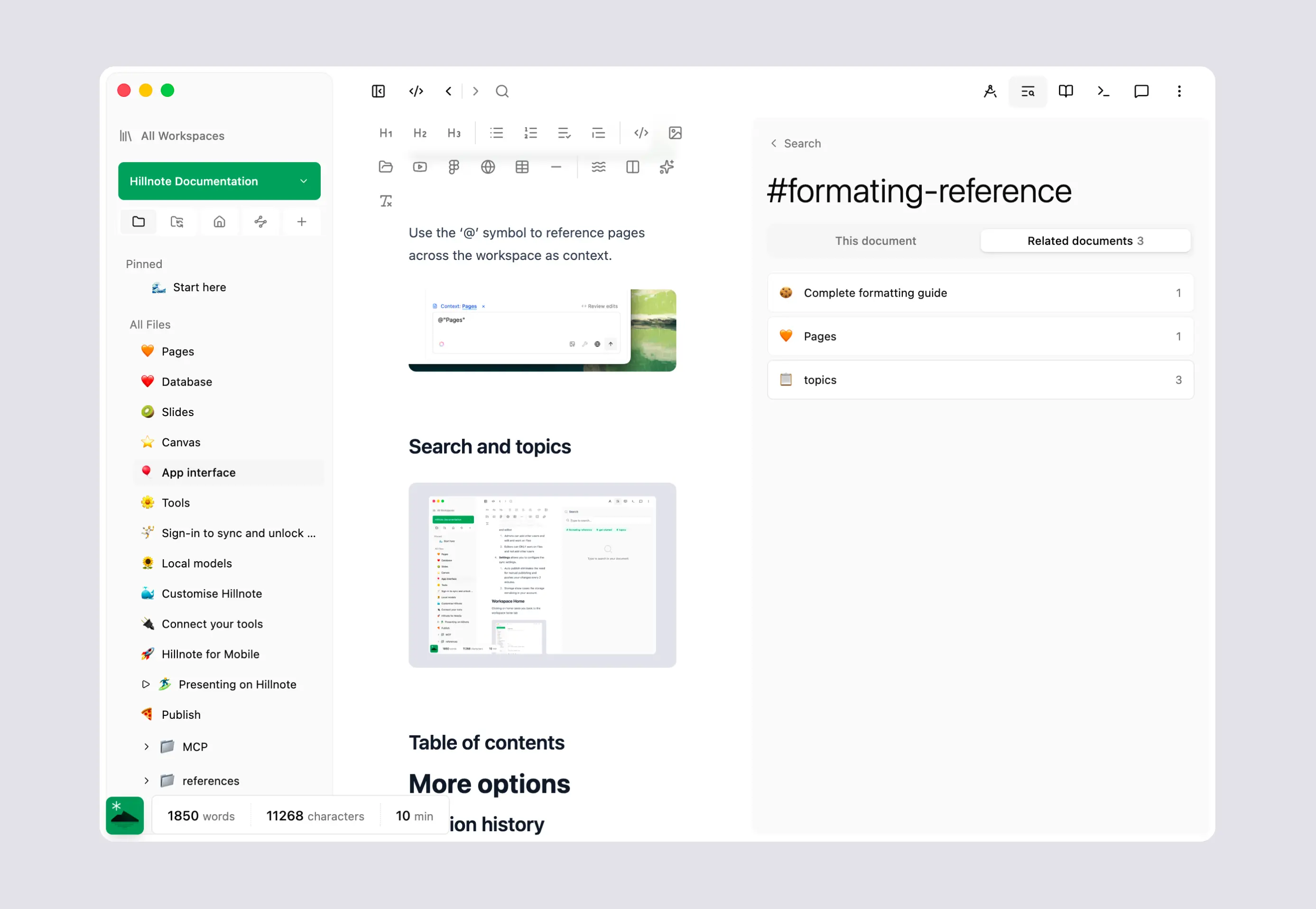
Task: Open the Complete formatting guide result
Action: pyautogui.click(x=980, y=293)
